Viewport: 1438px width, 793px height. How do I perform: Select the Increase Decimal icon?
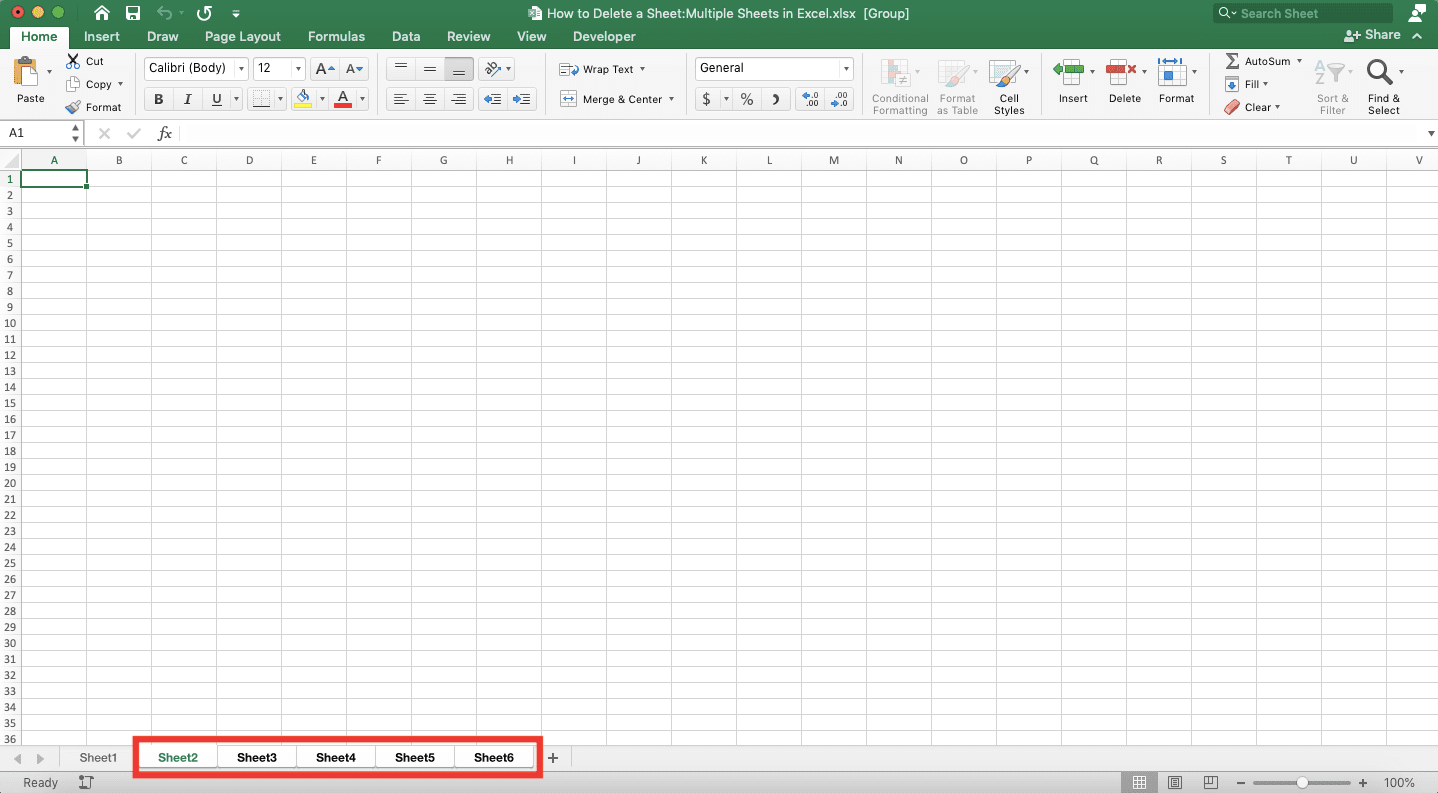809,97
